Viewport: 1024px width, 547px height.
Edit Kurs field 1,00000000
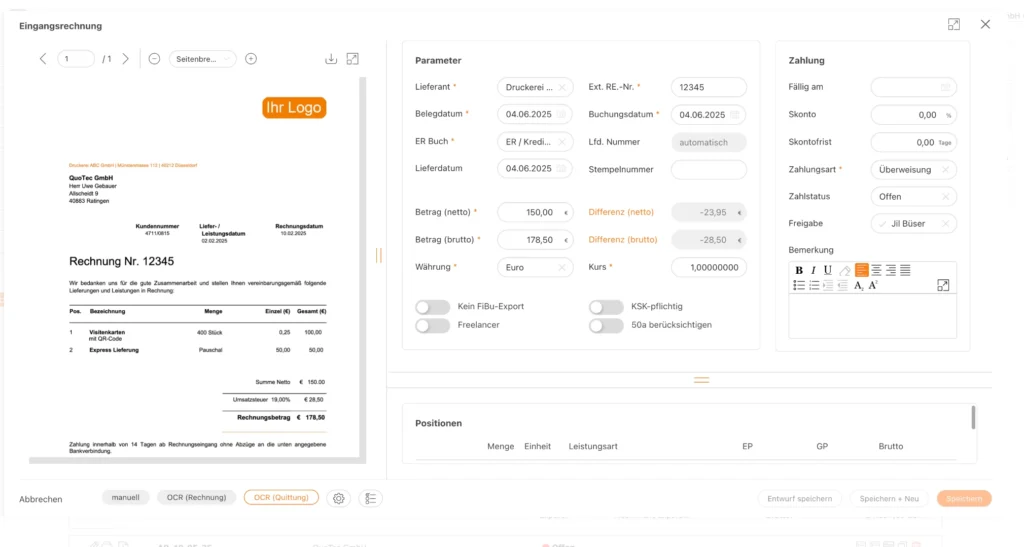click(709, 268)
